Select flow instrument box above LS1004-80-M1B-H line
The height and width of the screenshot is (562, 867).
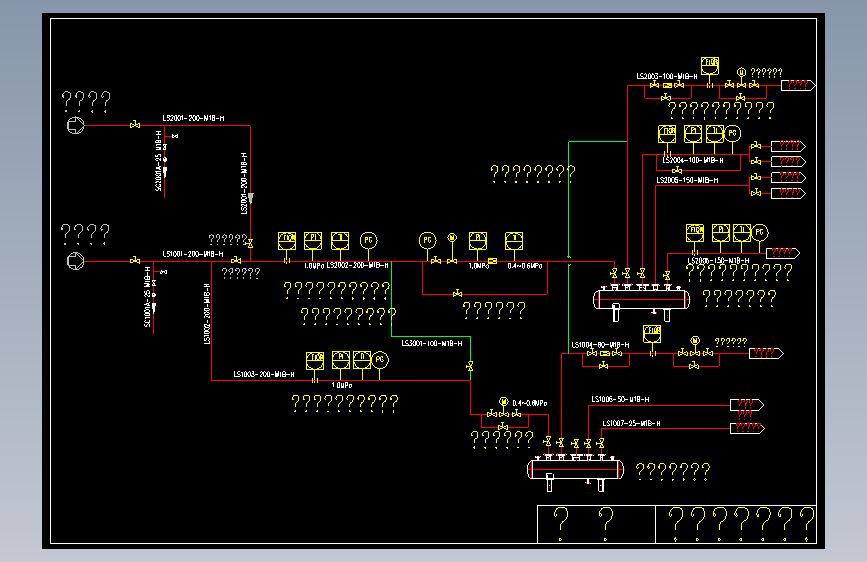652,334
